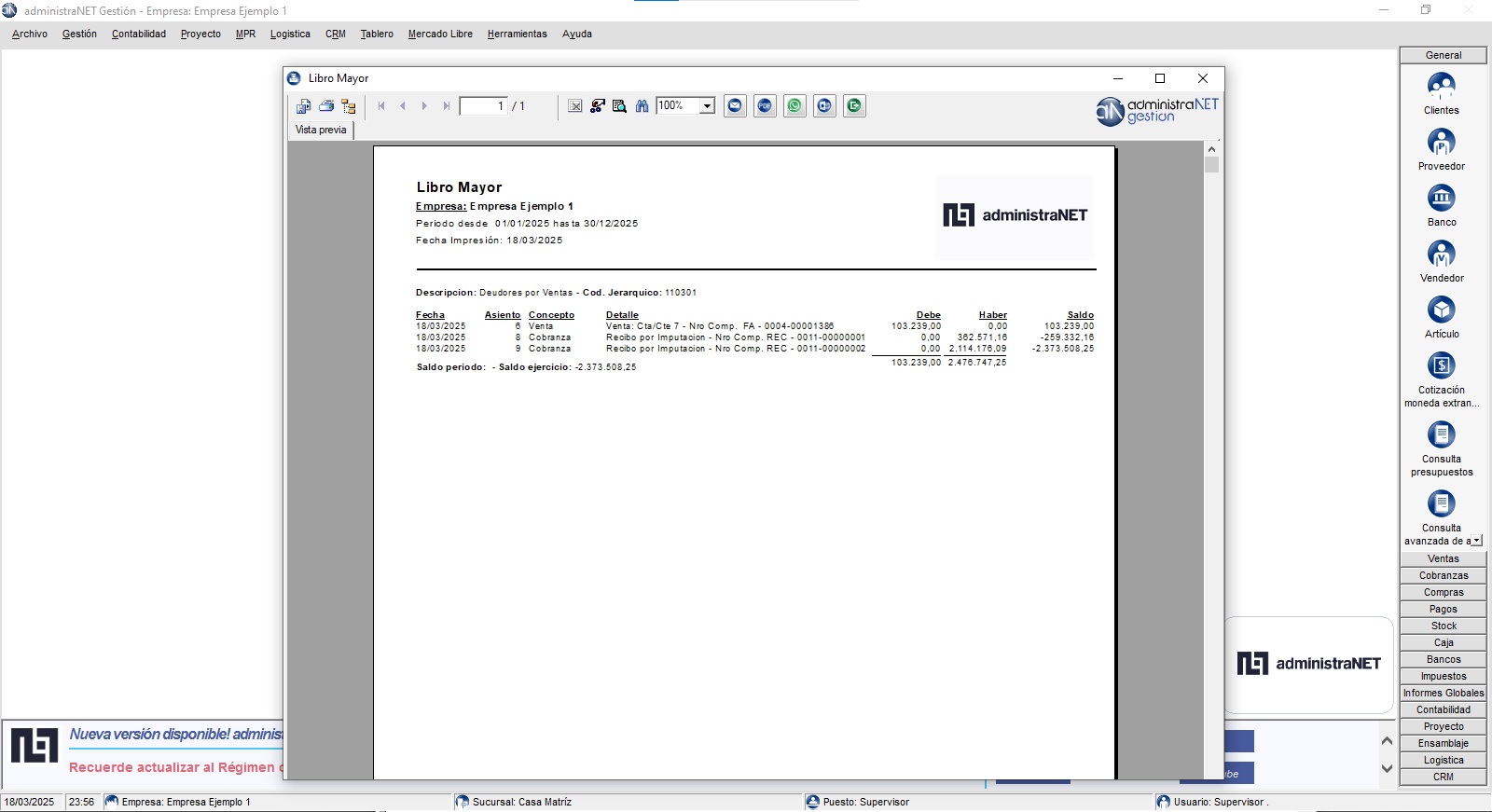Screen dimensions: 1492x812
Task: Go to next page of report
Action: click(x=424, y=106)
